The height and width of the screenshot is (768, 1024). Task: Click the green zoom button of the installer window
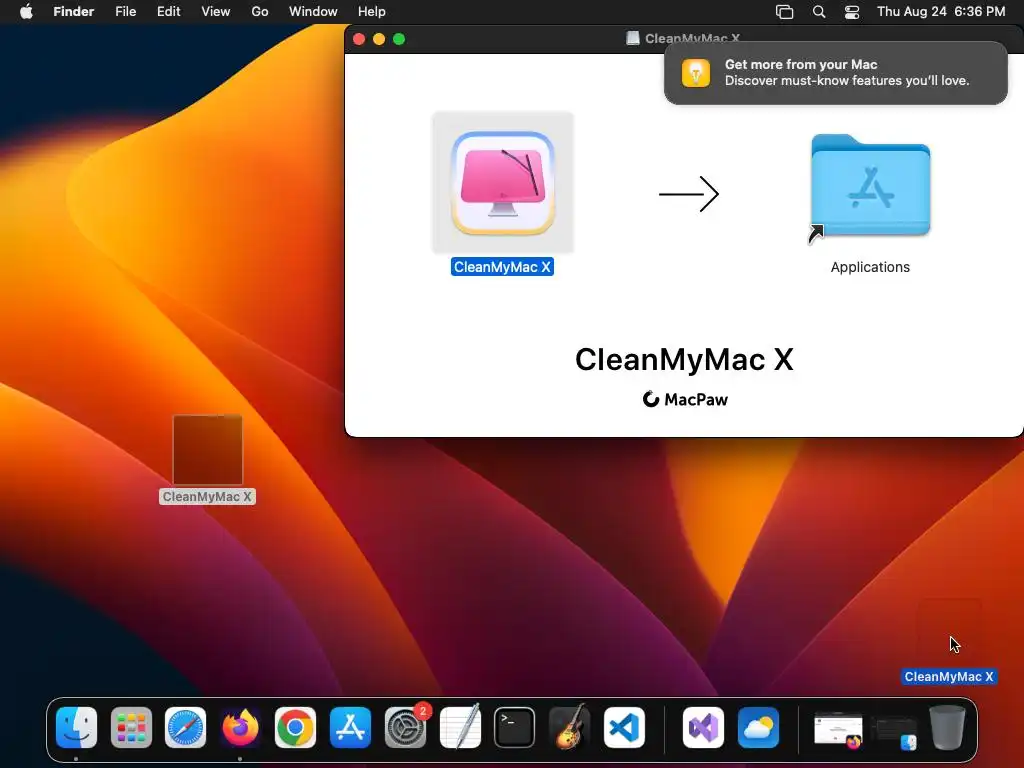point(399,39)
